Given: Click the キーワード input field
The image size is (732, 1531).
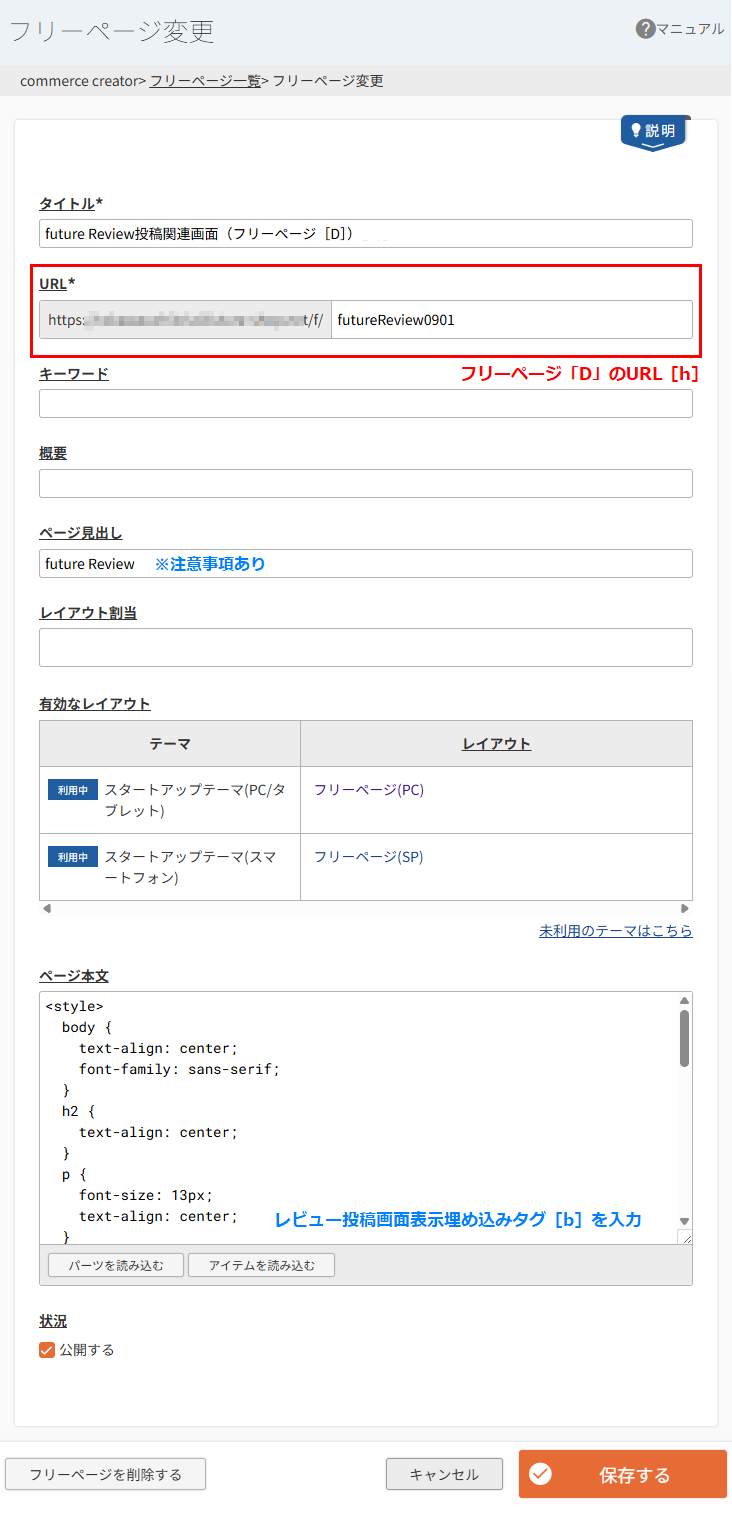Looking at the screenshot, I should pos(365,403).
